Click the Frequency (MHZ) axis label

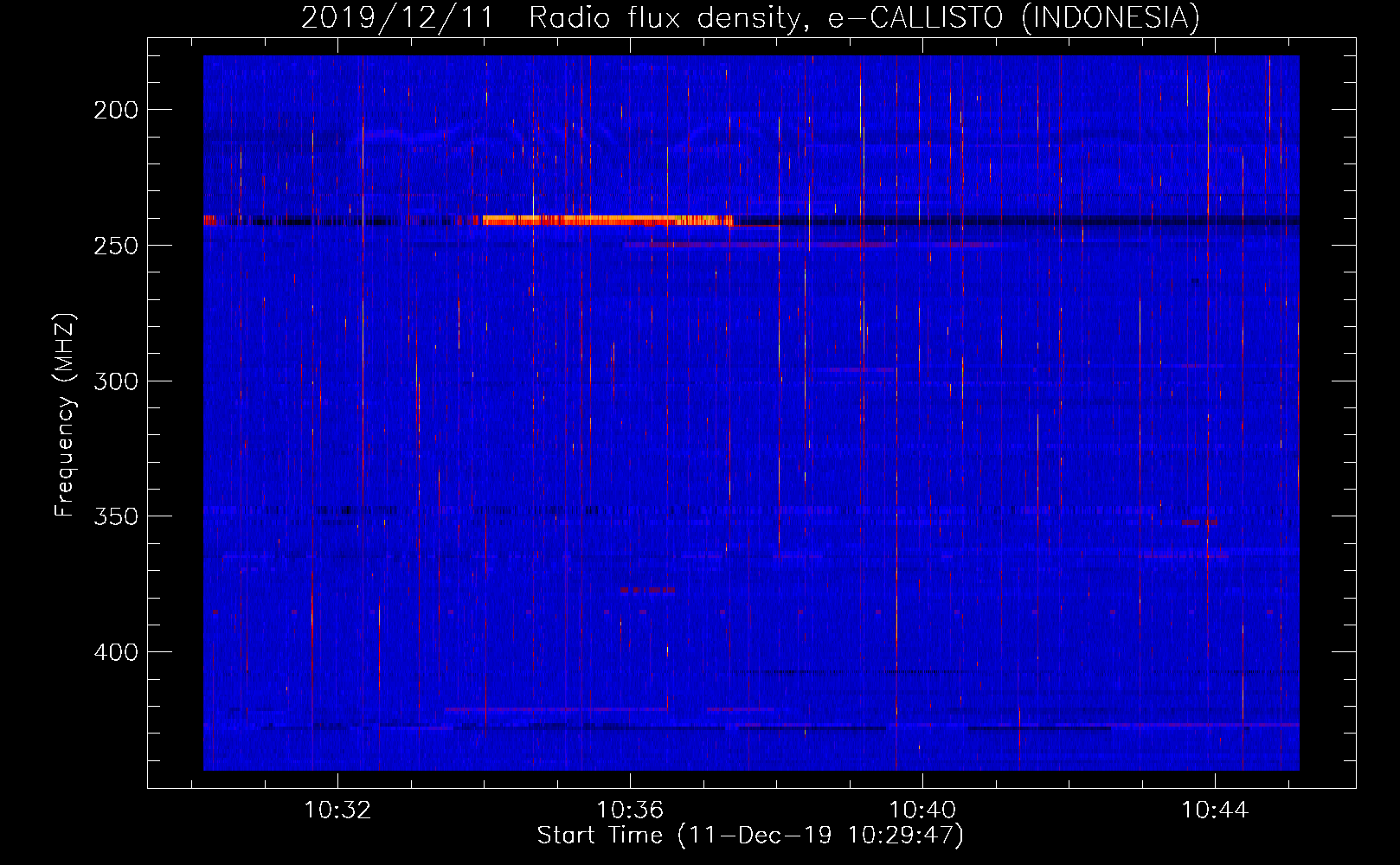(65, 414)
